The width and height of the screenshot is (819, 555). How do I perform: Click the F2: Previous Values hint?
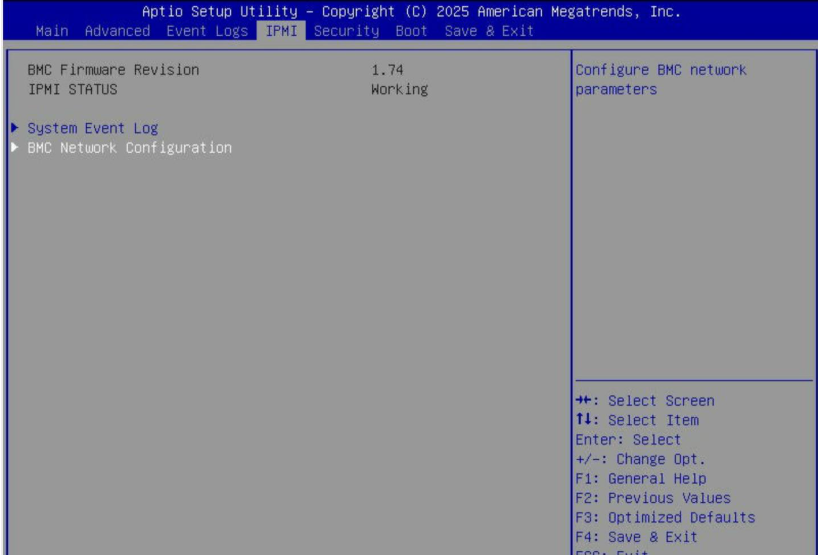click(x=652, y=498)
